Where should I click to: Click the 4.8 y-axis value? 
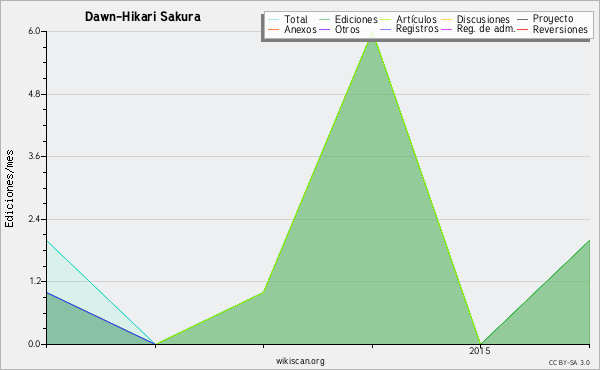(x=34, y=94)
